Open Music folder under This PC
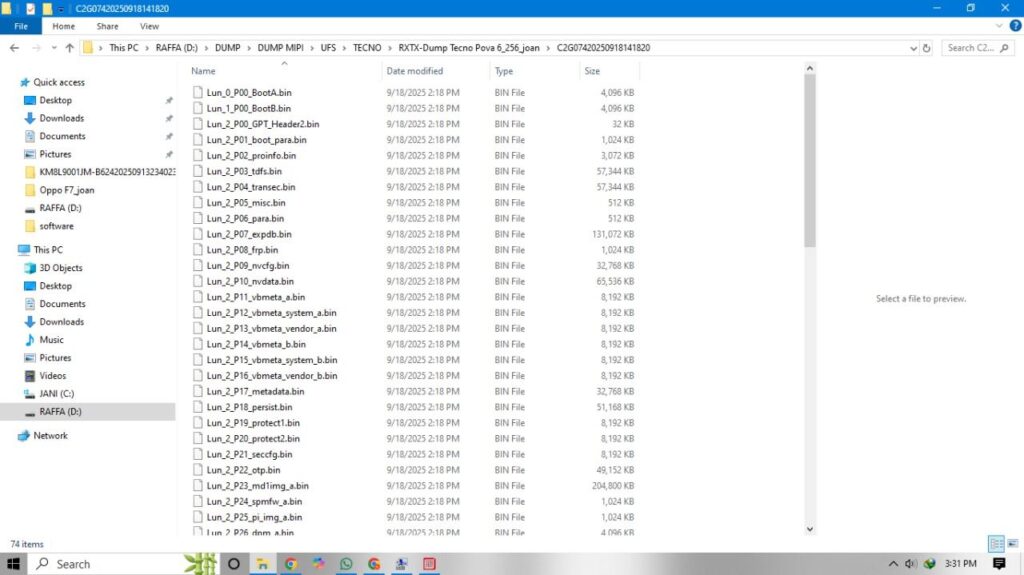This screenshot has width=1024, height=575. coord(51,340)
